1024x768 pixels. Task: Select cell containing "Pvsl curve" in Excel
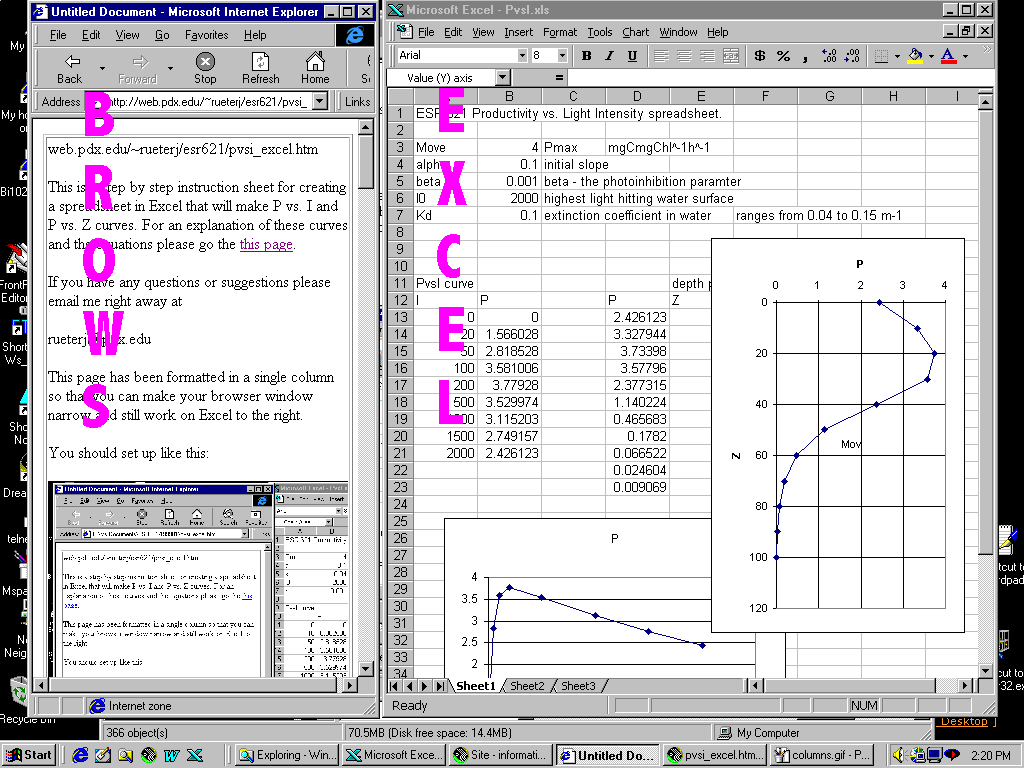[x=445, y=283]
